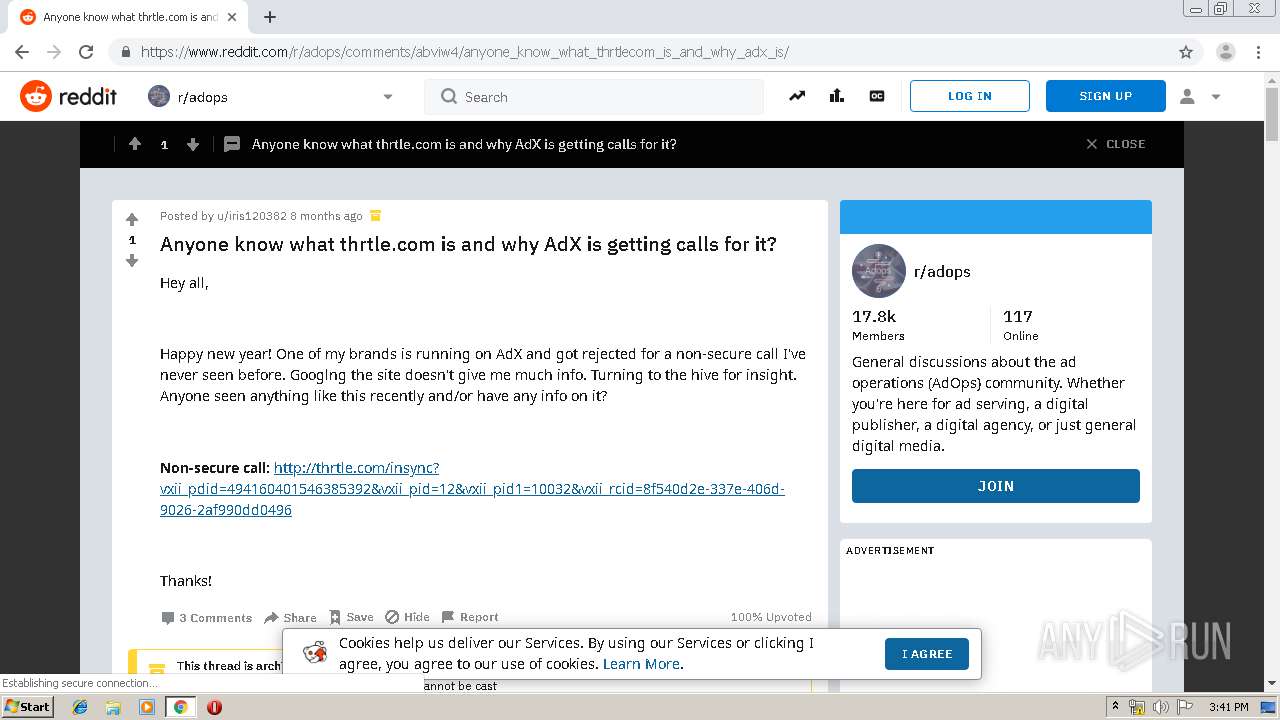Open the thrtle.com insync link

click(x=472, y=489)
